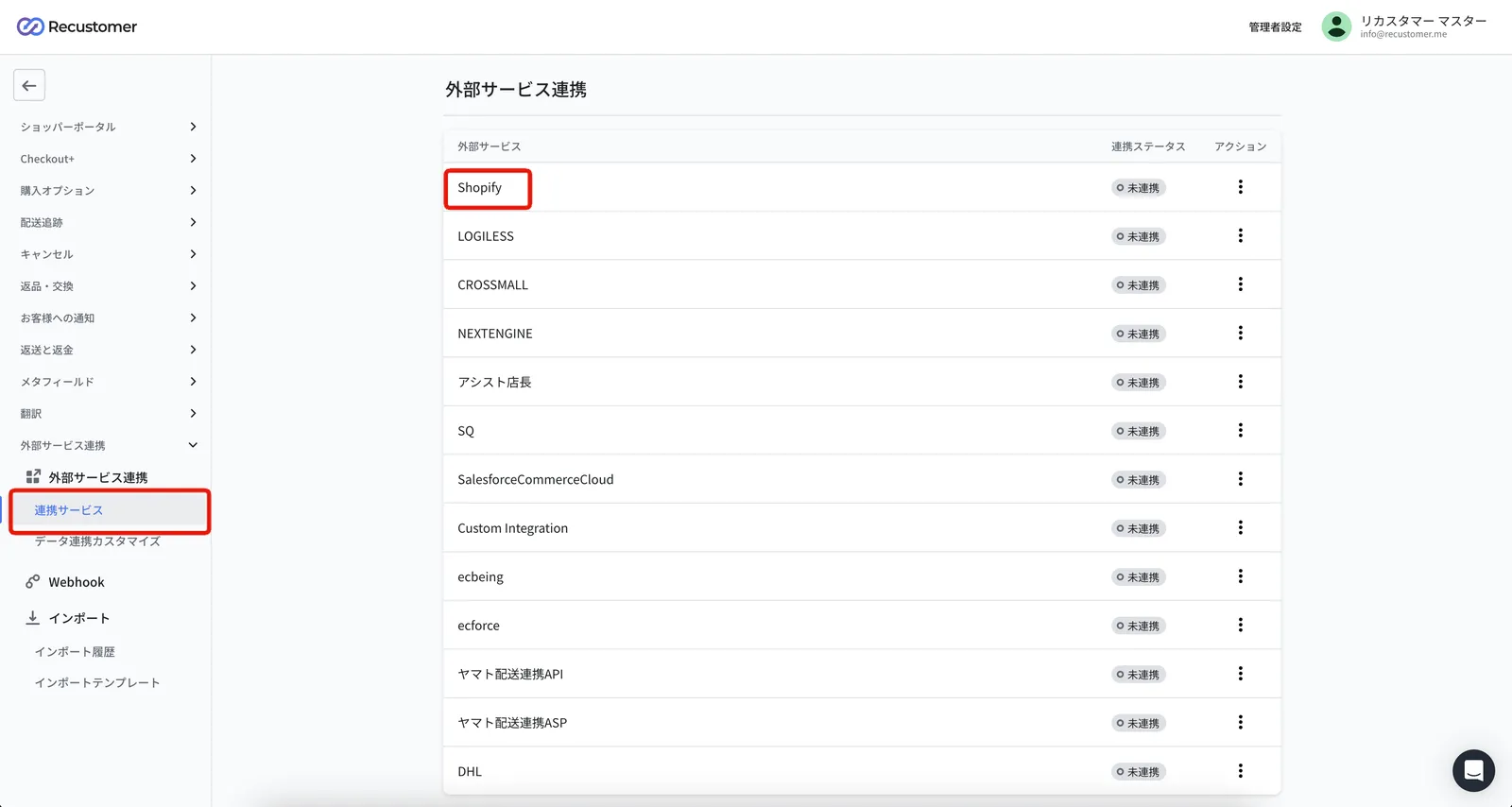Open the LOGILESS service entry
The height and width of the screenshot is (807, 1512).
pyautogui.click(x=486, y=236)
